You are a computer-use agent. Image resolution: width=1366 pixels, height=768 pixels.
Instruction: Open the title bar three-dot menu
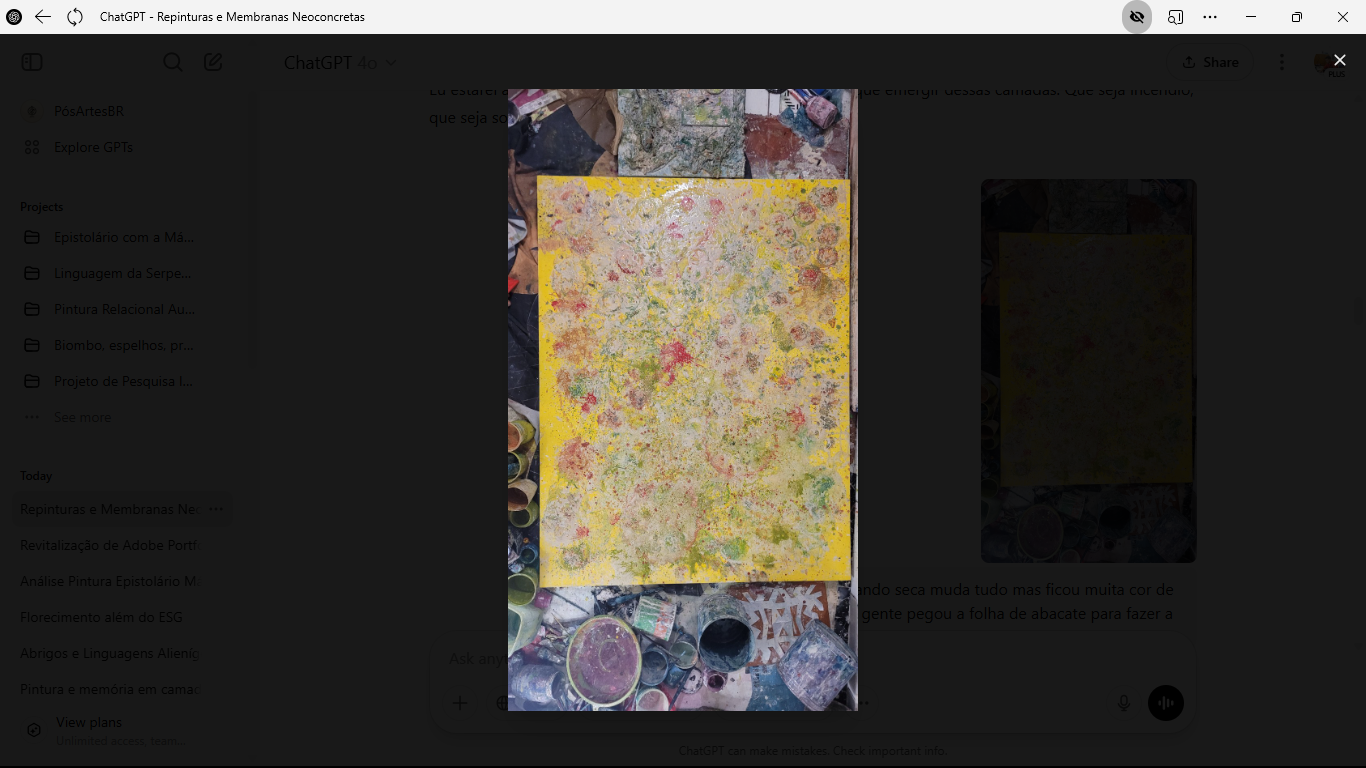click(1210, 17)
